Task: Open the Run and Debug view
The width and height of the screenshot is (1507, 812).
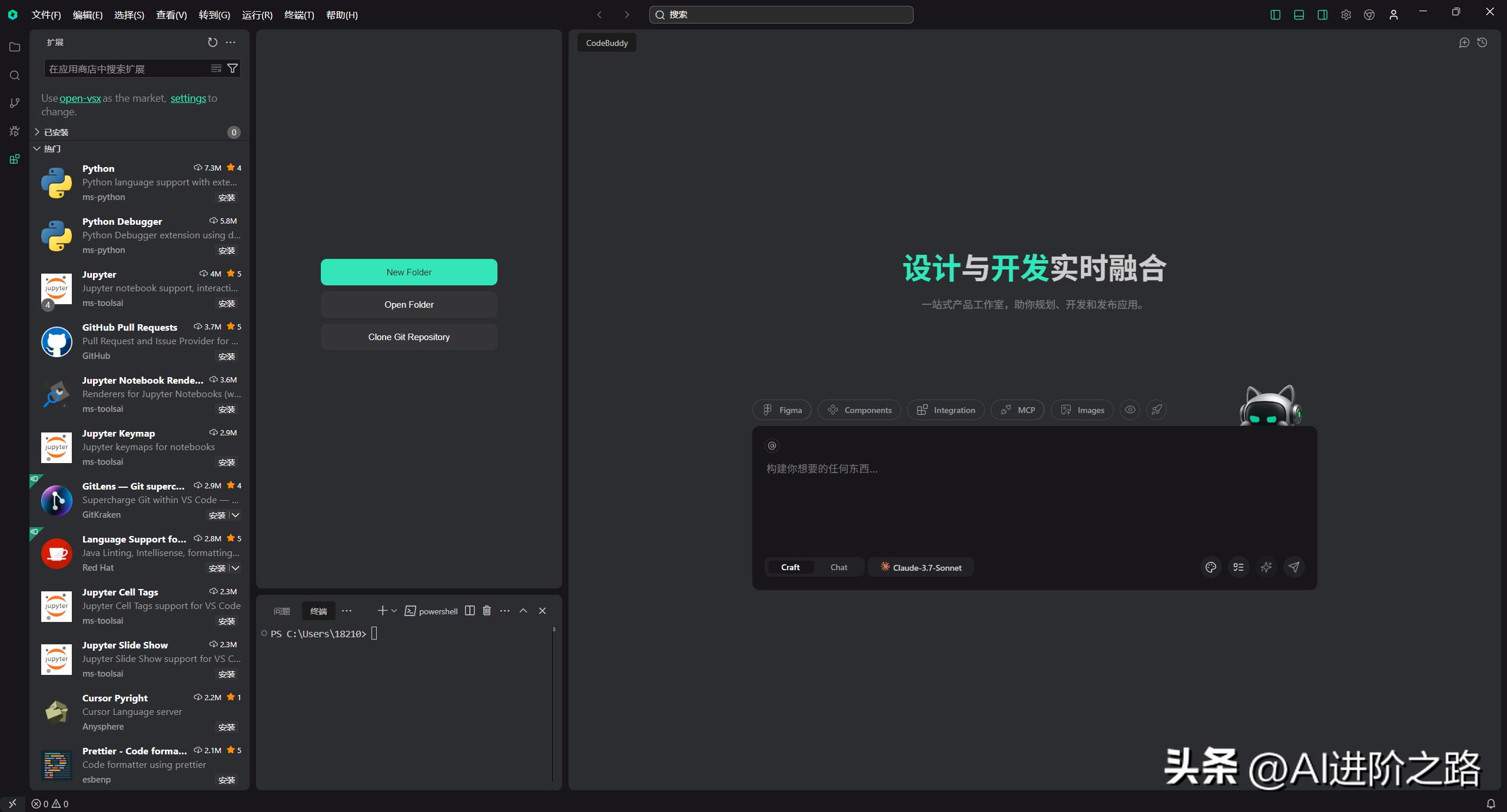Action: (x=15, y=131)
